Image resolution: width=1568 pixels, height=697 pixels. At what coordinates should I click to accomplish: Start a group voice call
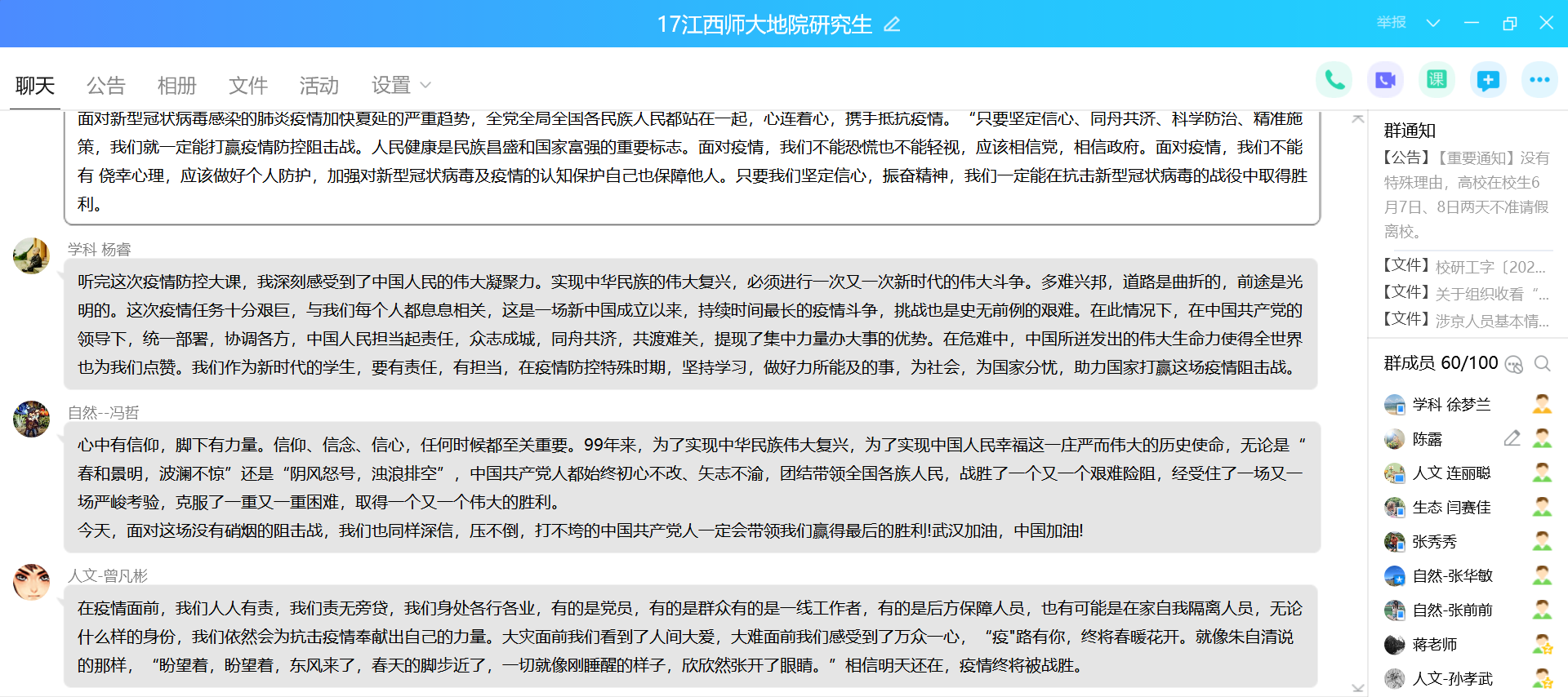coord(1334,80)
